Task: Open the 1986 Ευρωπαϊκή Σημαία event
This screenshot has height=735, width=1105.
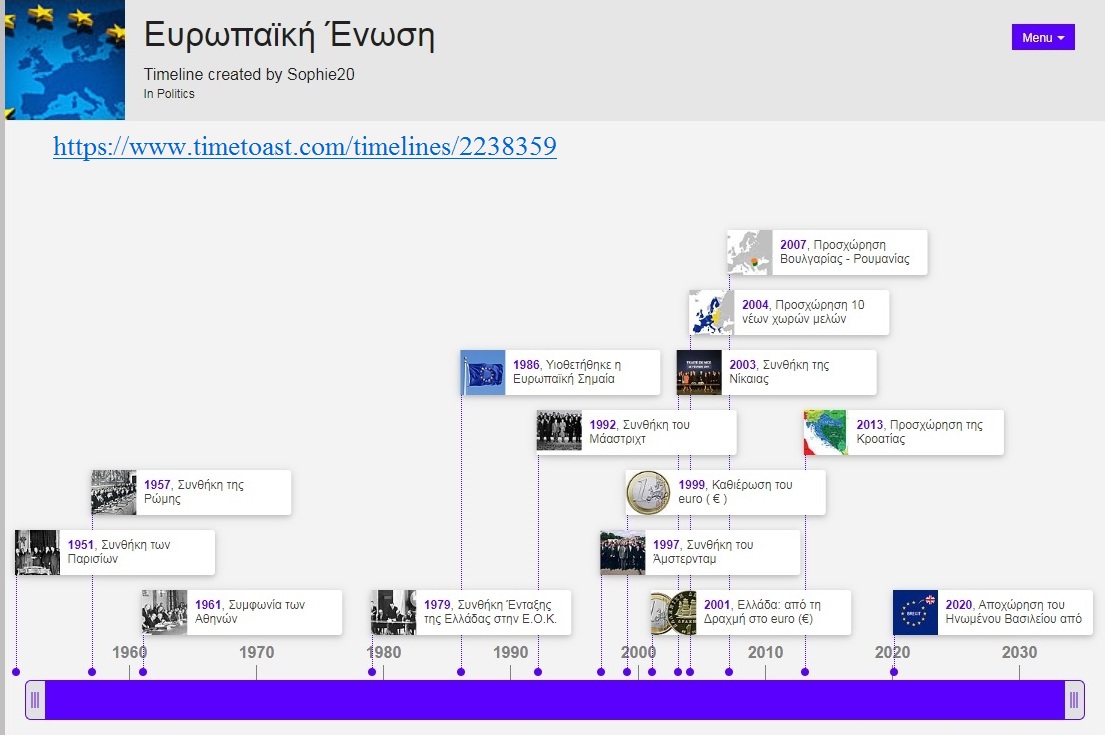Action: (x=560, y=372)
